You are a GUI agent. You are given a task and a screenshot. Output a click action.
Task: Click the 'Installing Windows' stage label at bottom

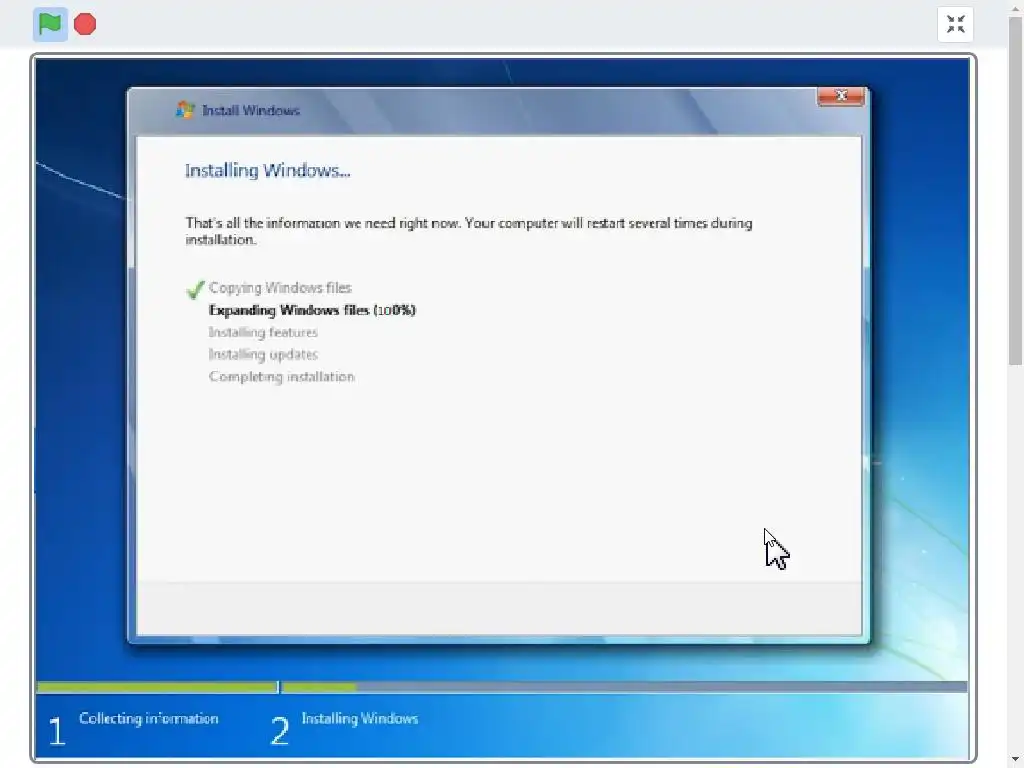click(x=360, y=718)
